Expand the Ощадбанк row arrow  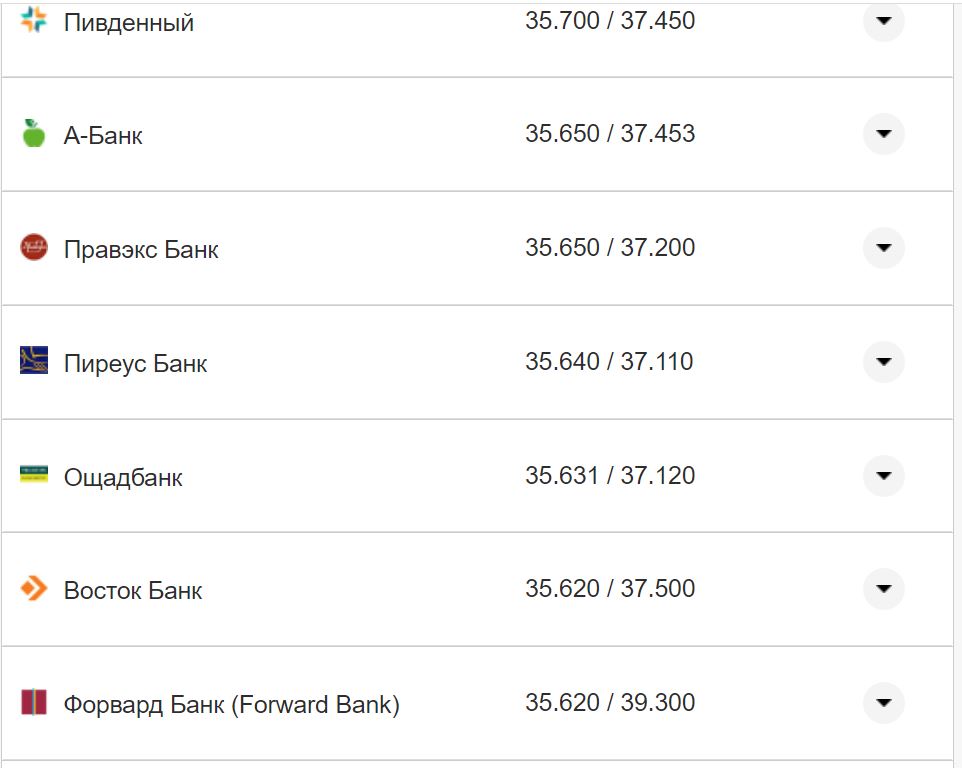[x=883, y=475]
